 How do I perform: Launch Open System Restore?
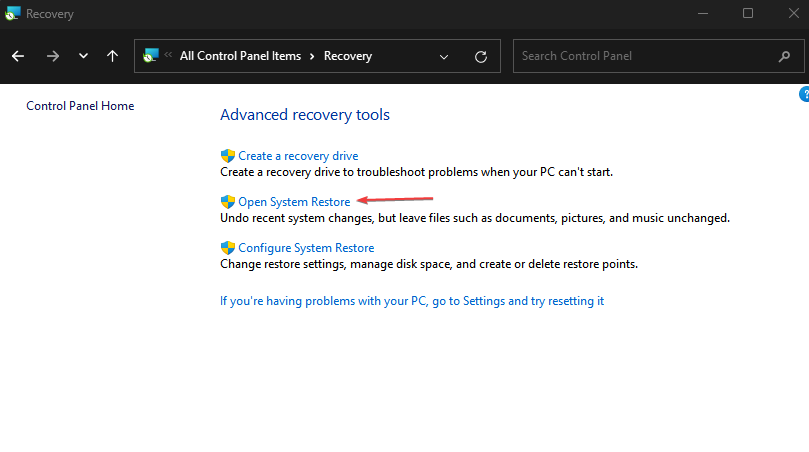[x=294, y=202]
